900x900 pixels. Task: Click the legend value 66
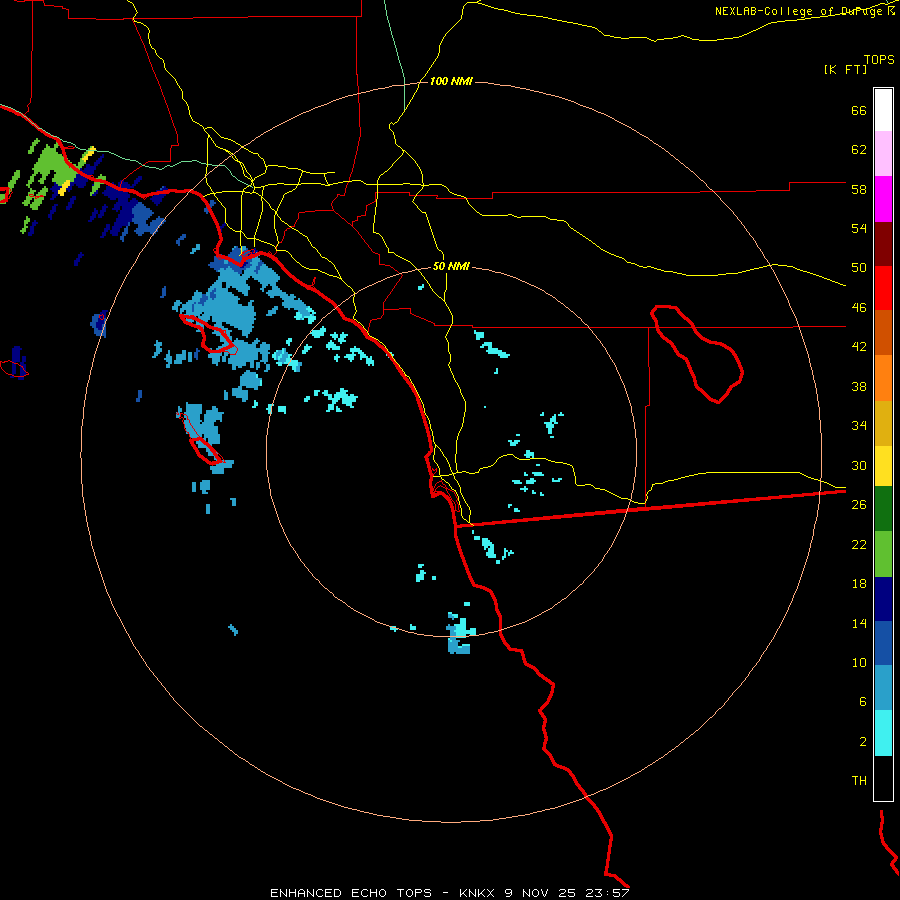tap(859, 111)
